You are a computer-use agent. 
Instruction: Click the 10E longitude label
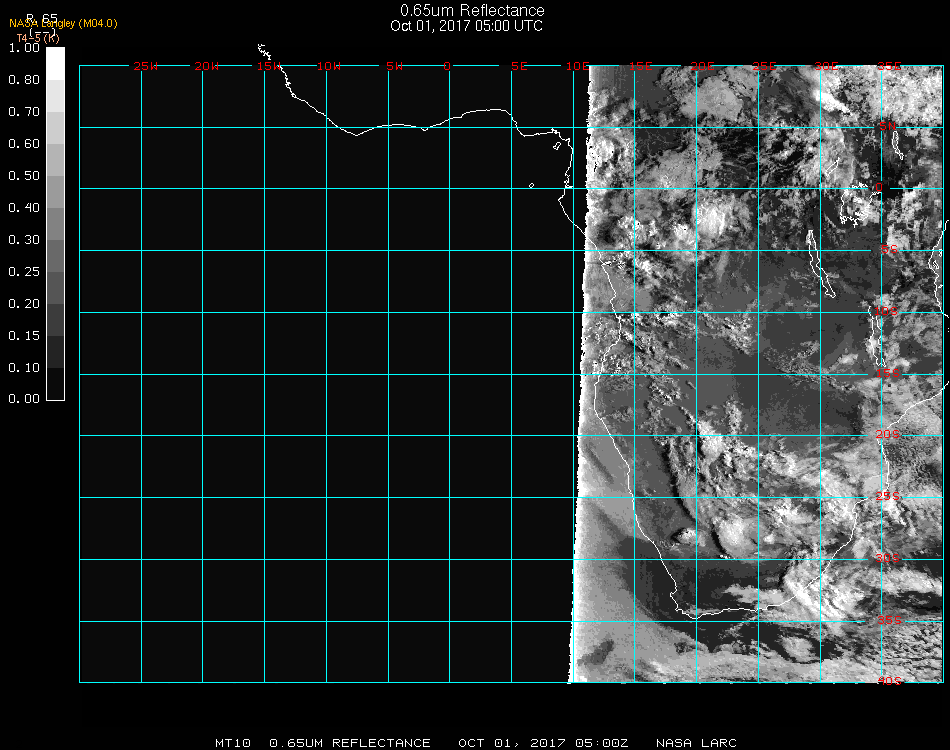click(x=578, y=66)
